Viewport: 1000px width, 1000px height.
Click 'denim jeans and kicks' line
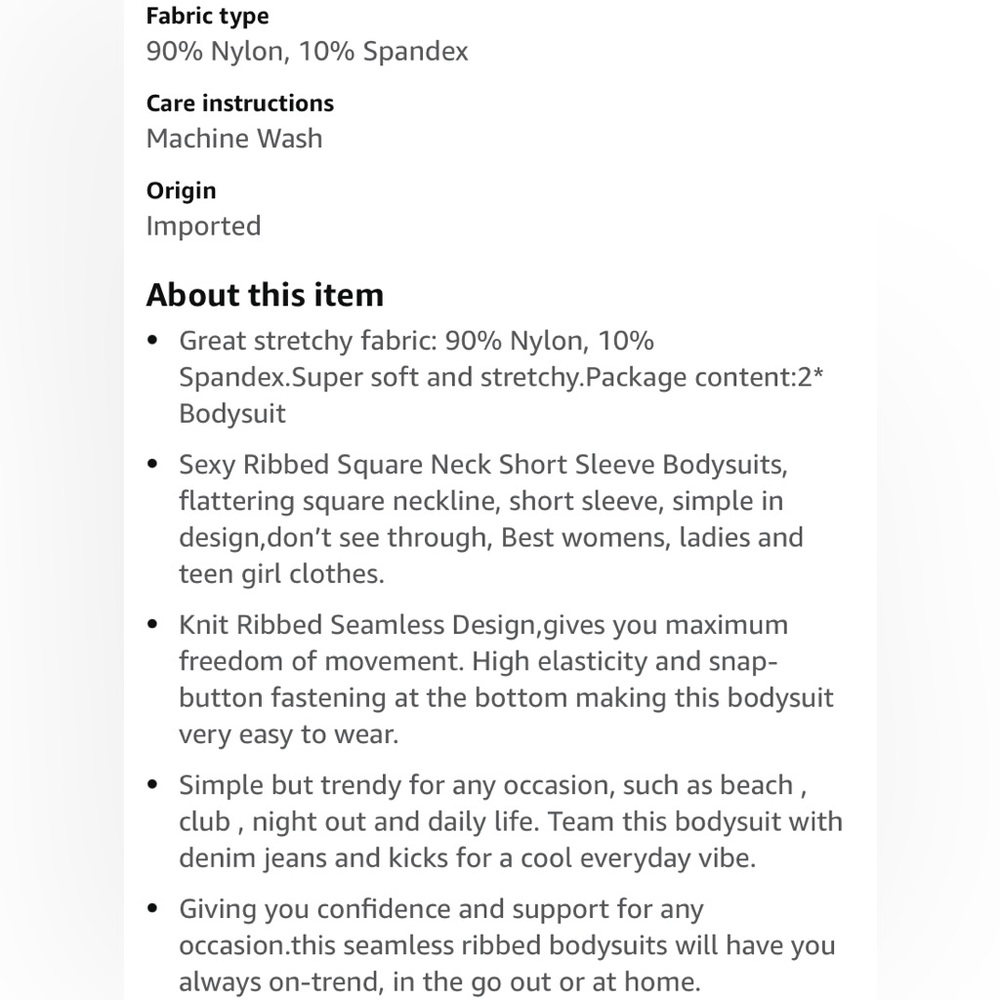467,858
